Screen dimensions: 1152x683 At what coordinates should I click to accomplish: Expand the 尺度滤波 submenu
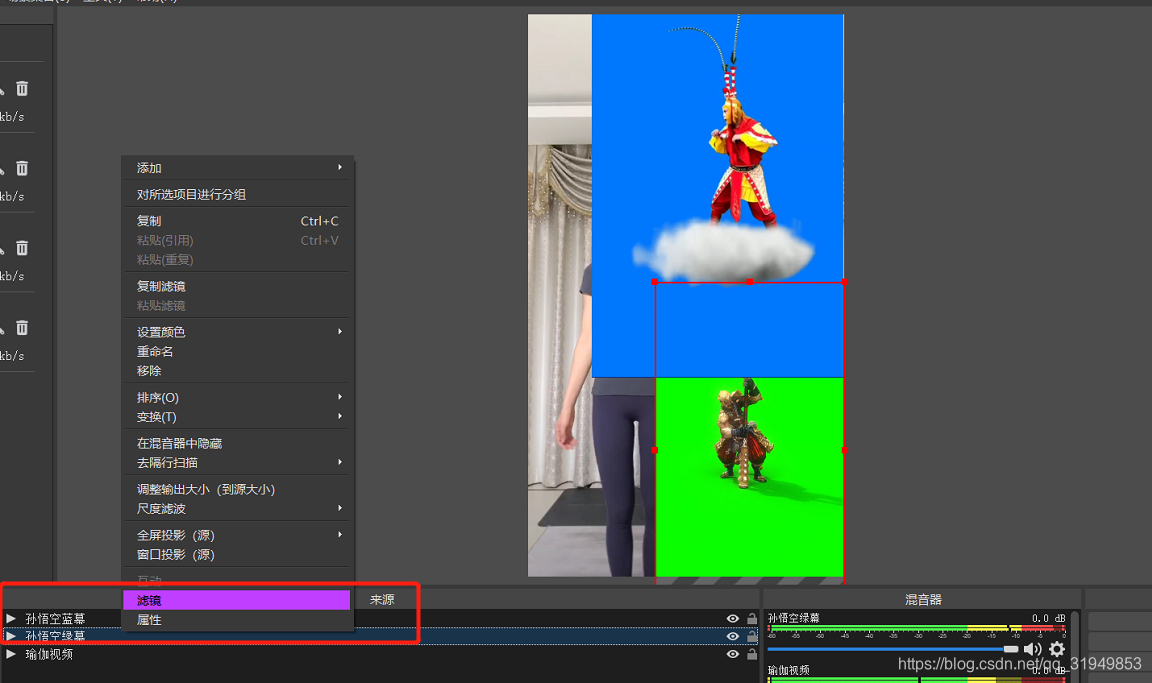click(339, 508)
